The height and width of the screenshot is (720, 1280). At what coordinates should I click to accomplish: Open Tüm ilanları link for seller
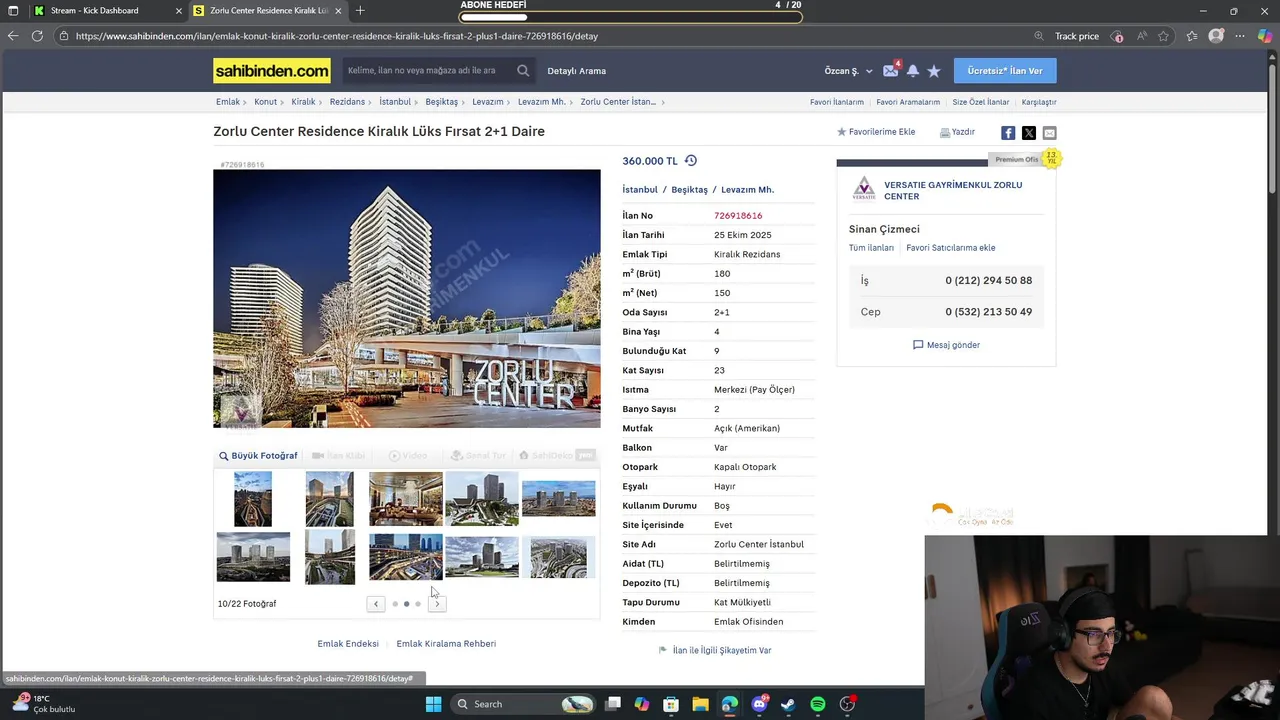coord(871,248)
